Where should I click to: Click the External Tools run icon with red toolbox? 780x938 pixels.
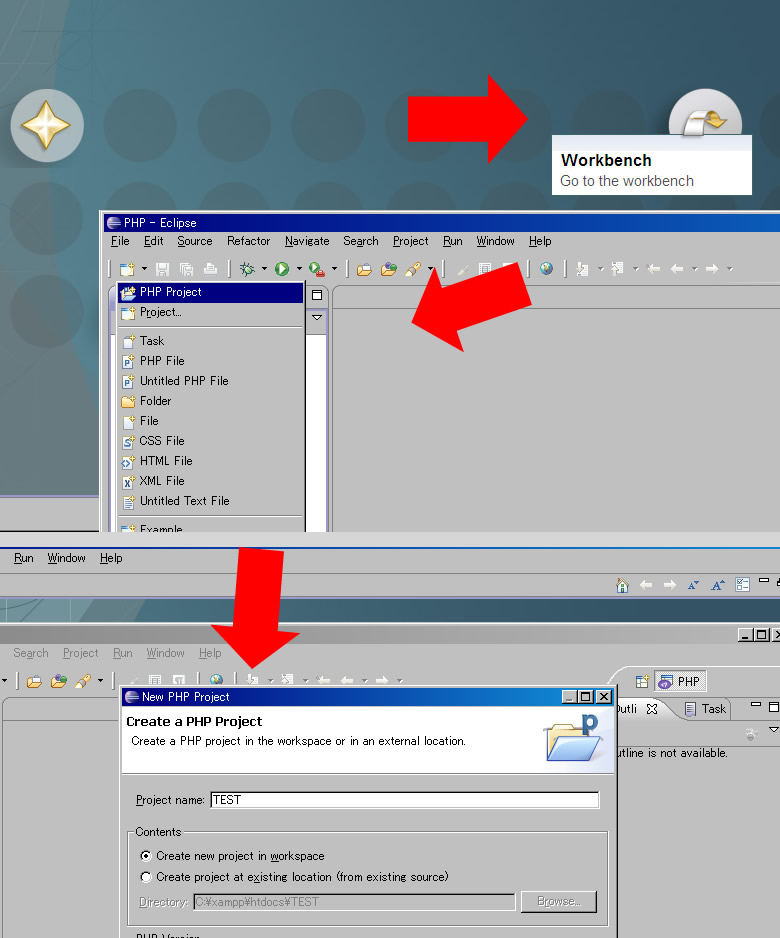(x=317, y=269)
